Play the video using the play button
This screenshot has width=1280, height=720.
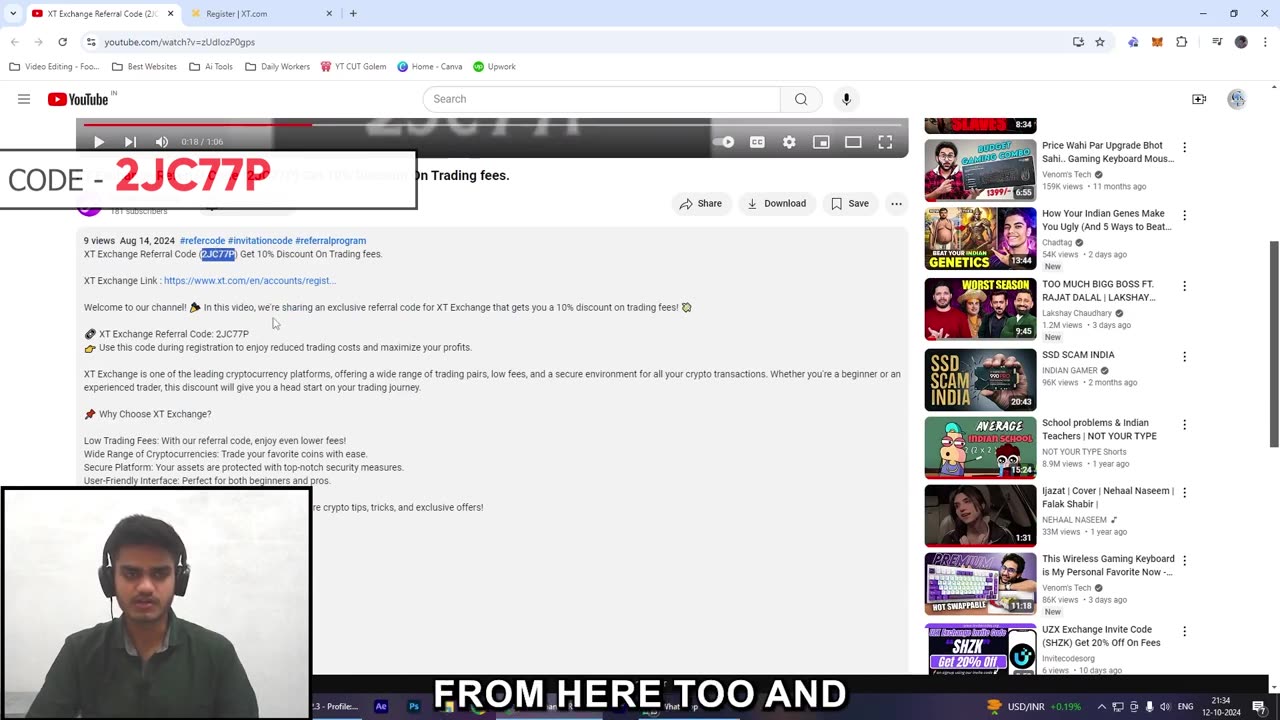coord(99,142)
